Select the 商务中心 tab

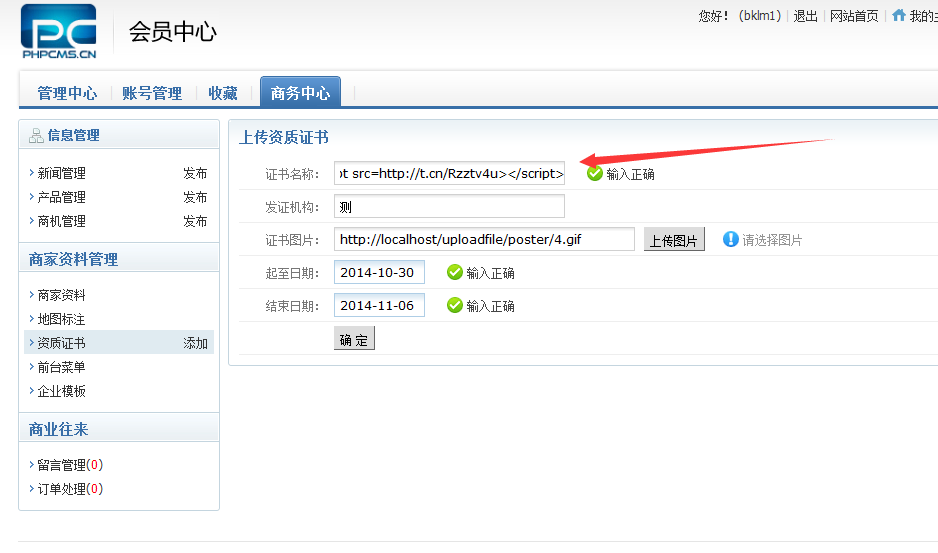coord(300,92)
